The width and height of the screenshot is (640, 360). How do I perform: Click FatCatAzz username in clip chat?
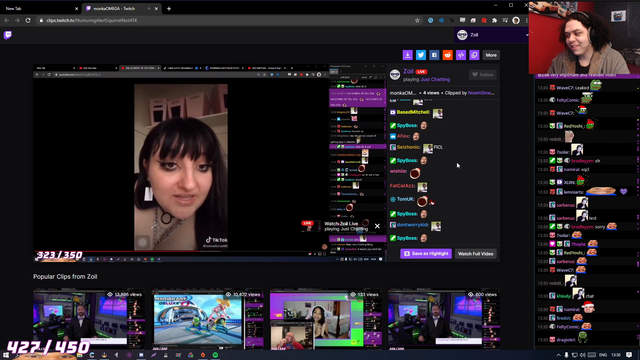[x=402, y=186]
